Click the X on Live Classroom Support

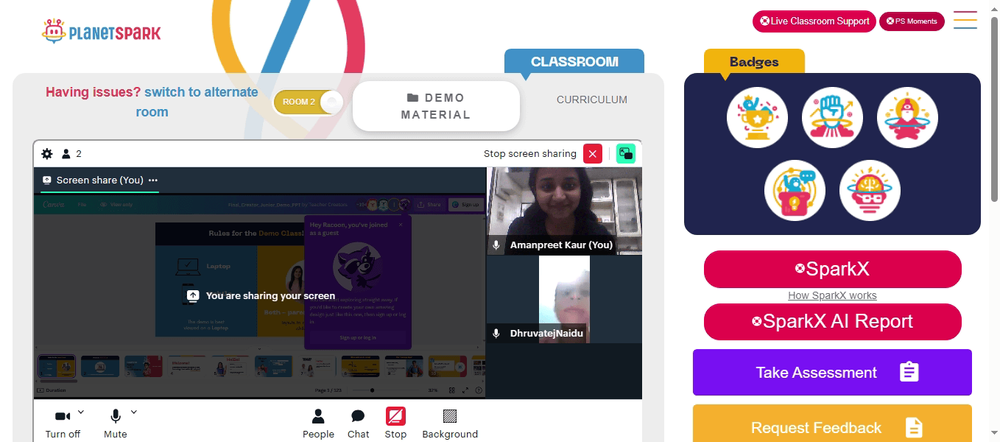(x=764, y=21)
